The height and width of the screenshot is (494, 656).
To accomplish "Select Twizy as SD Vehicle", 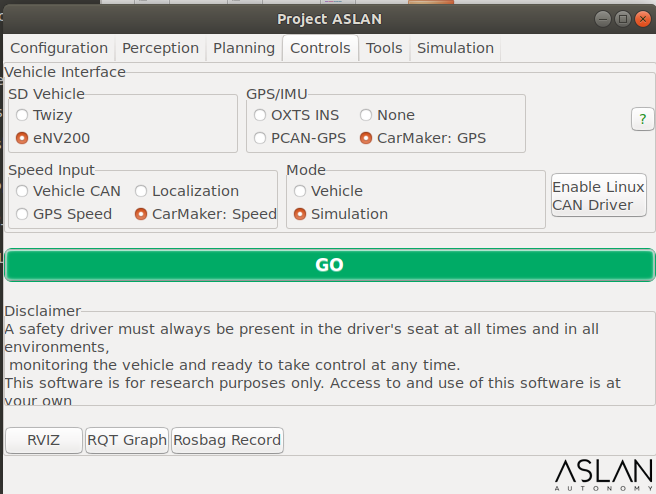I will 44,115.
